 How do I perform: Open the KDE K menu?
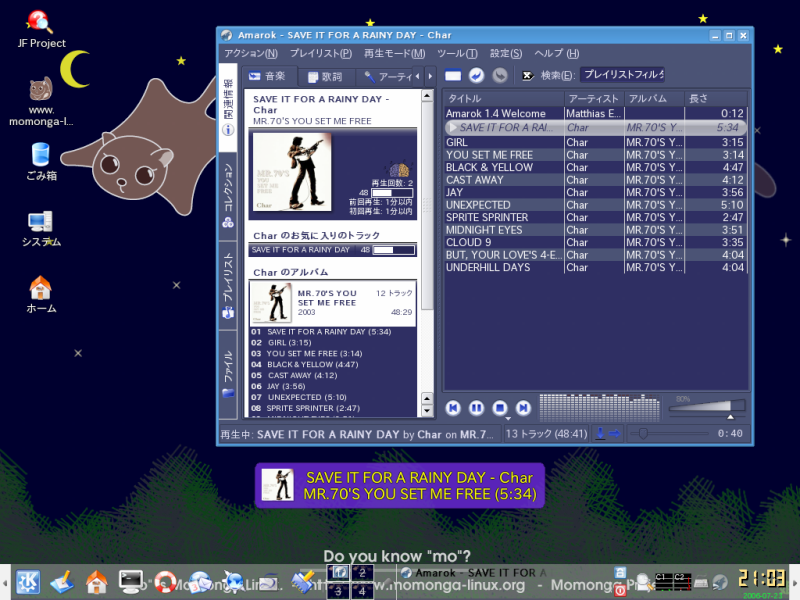(x=28, y=582)
